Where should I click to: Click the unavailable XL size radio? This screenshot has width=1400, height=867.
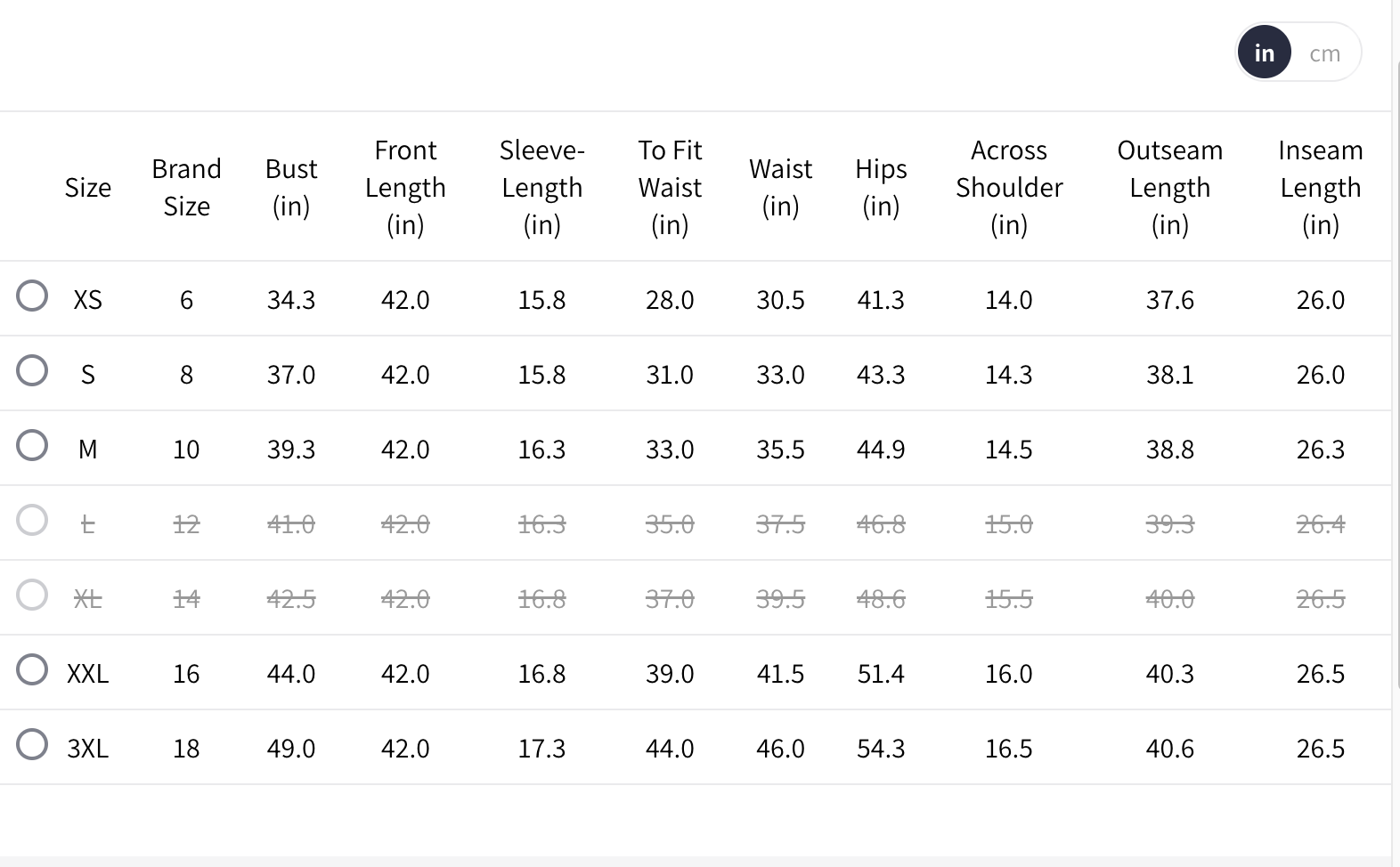tap(32, 595)
